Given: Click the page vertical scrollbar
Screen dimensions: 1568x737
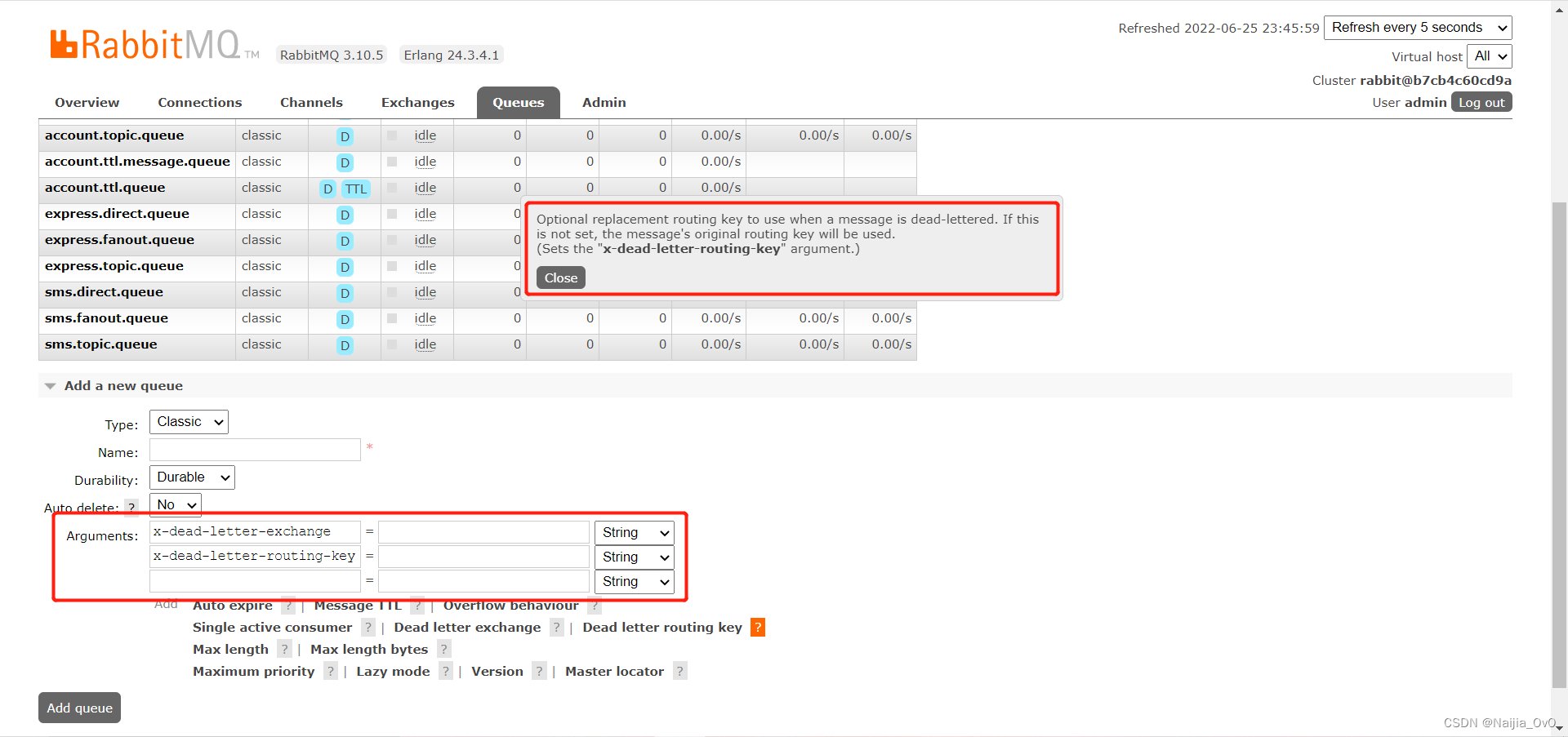Looking at the screenshot, I should (1559, 445).
